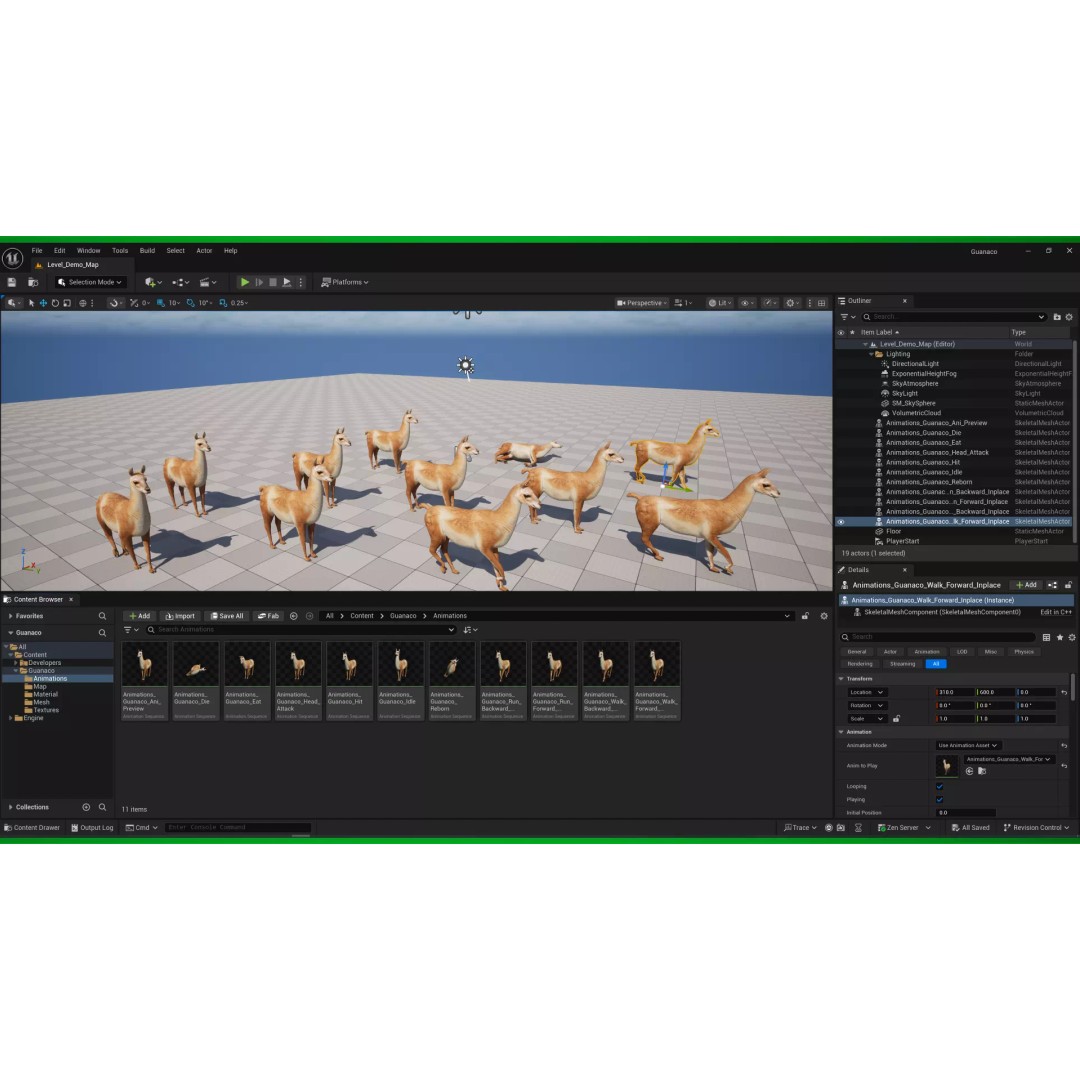Open the Platforms dropdown

345,282
